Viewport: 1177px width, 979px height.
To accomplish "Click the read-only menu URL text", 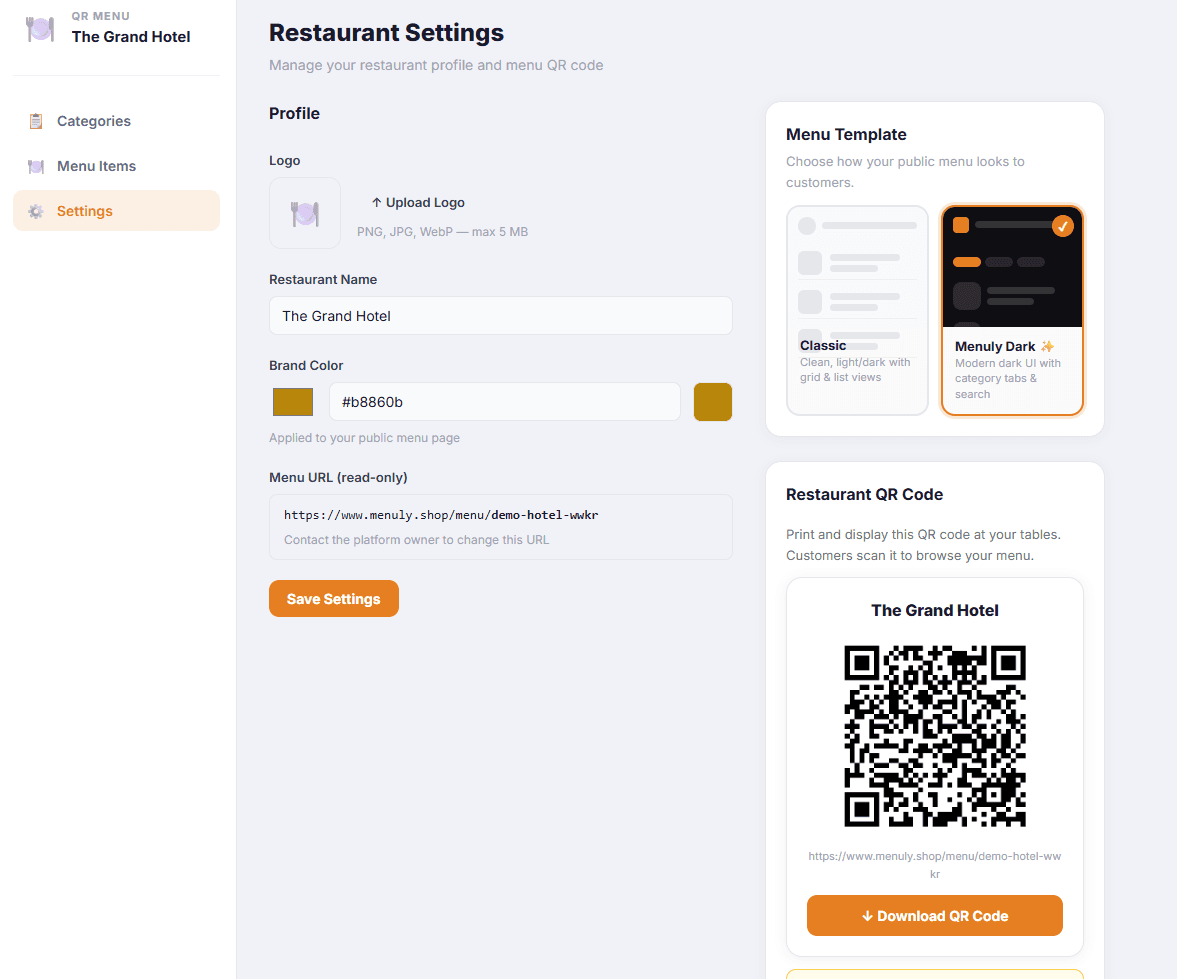I will (x=441, y=515).
